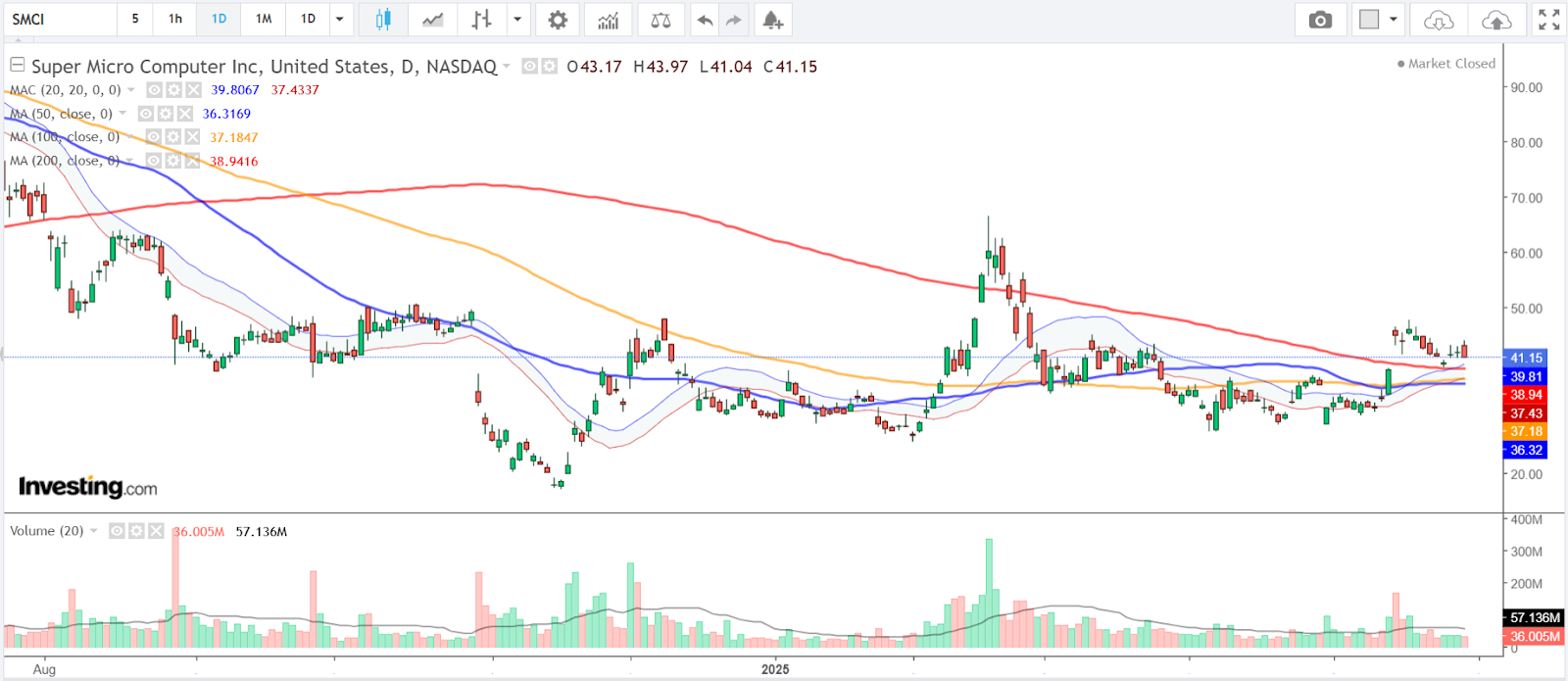Switch to the area chart style
Image resolution: width=1568 pixels, height=681 pixels.
432,20
